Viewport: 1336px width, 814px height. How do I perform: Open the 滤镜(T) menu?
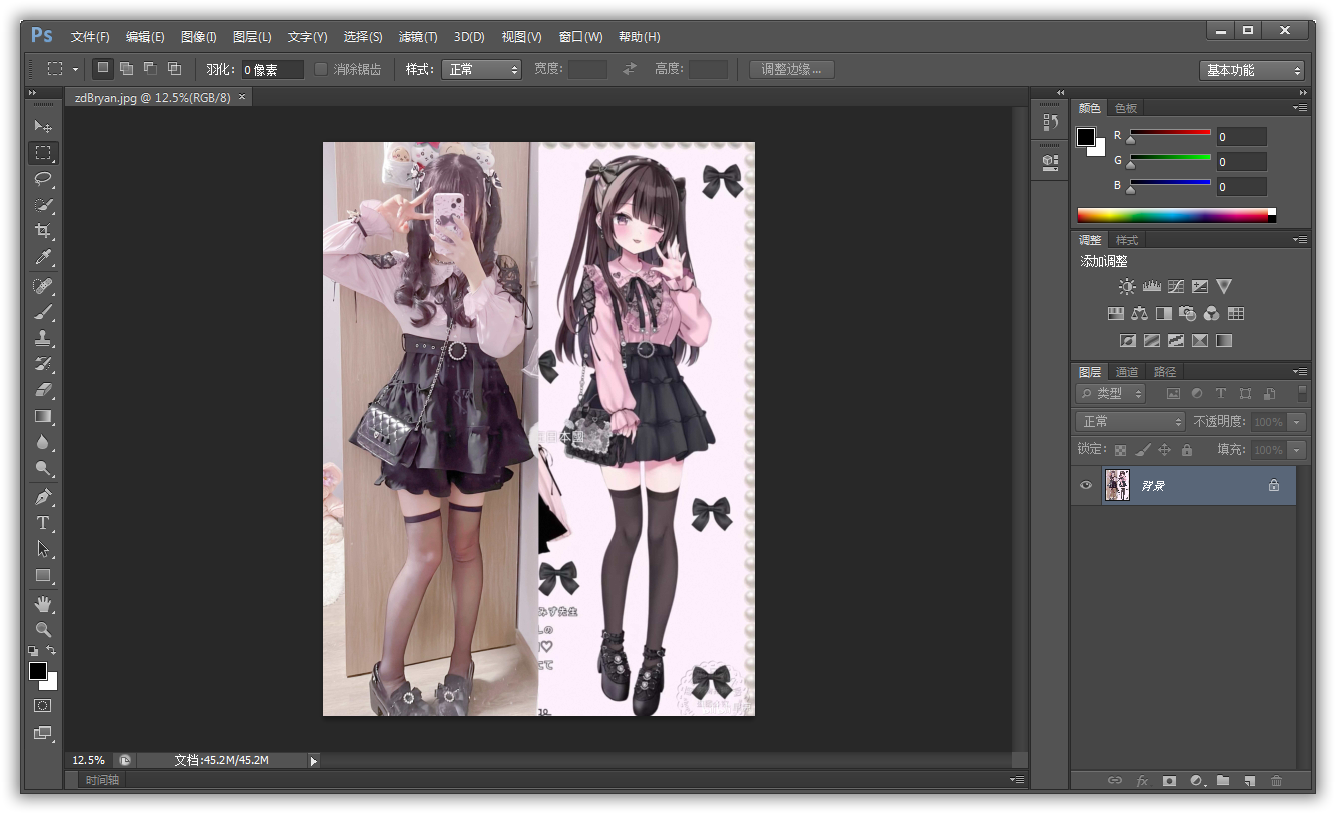[417, 37]
